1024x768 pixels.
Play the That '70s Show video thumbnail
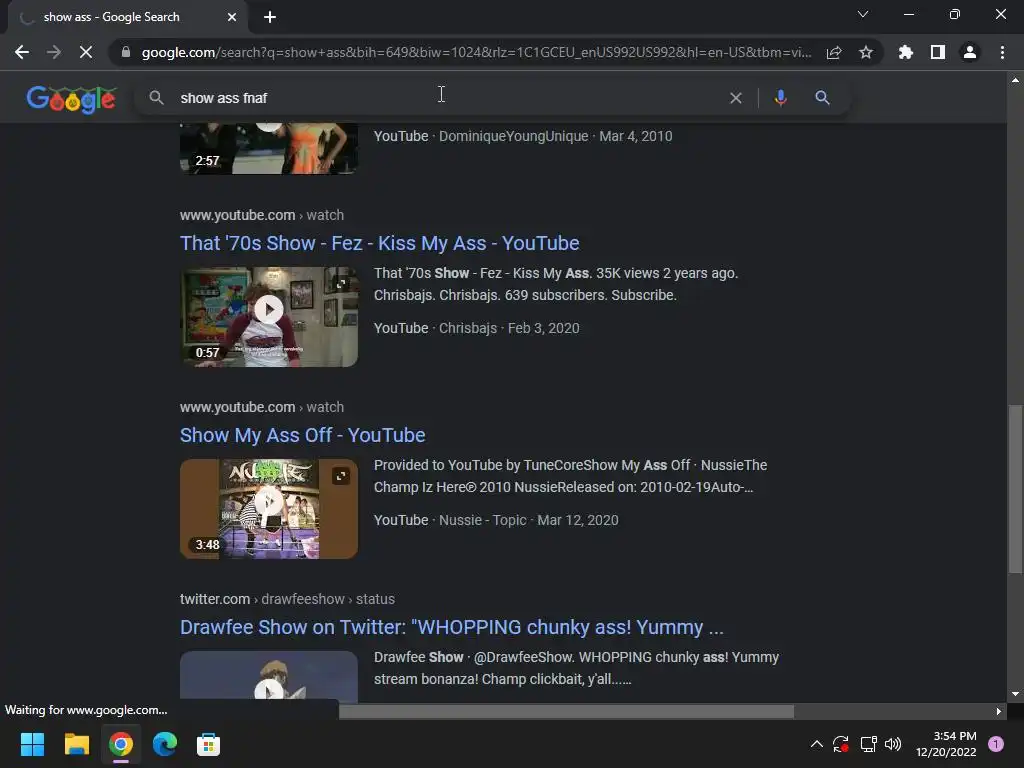(x=269, y=317)
